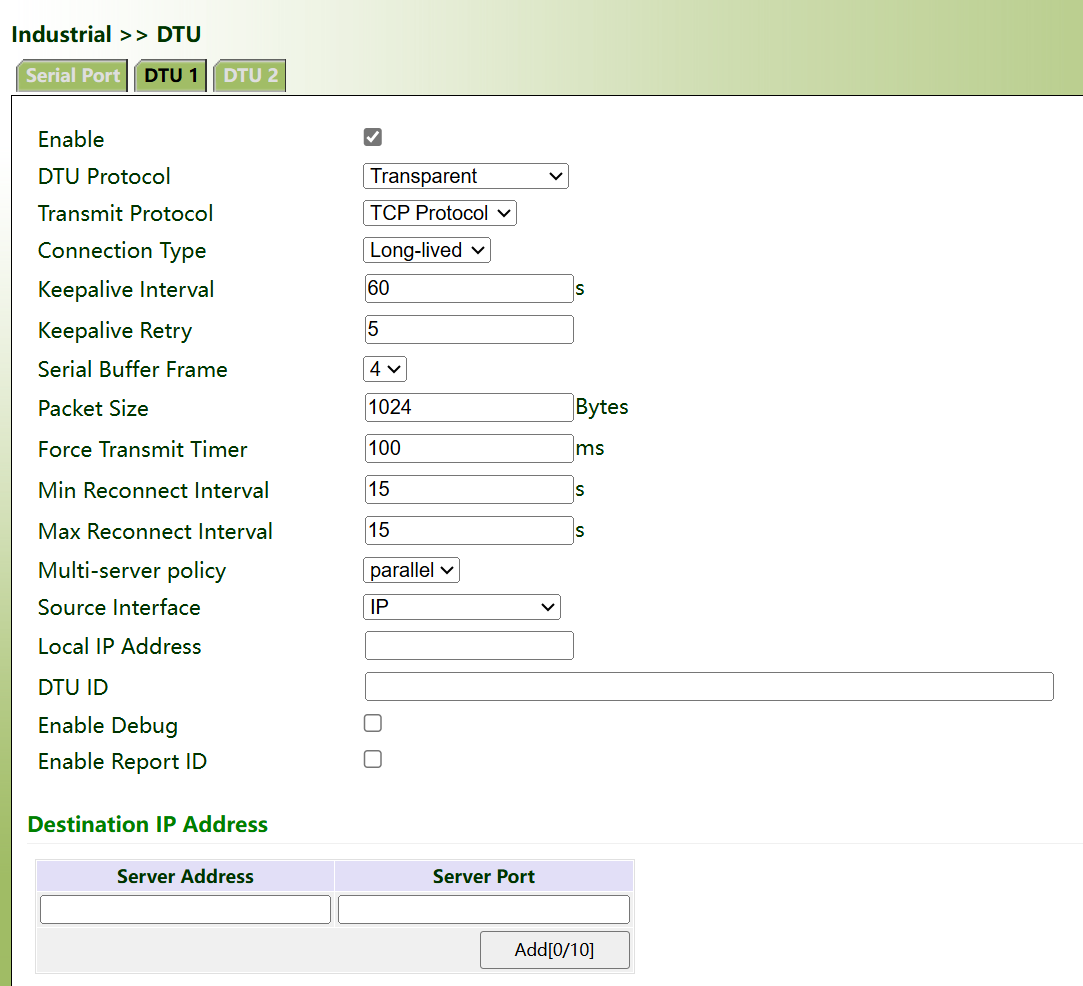
Task: Select the Force Transmit Timer field
Action: point(469,448)
